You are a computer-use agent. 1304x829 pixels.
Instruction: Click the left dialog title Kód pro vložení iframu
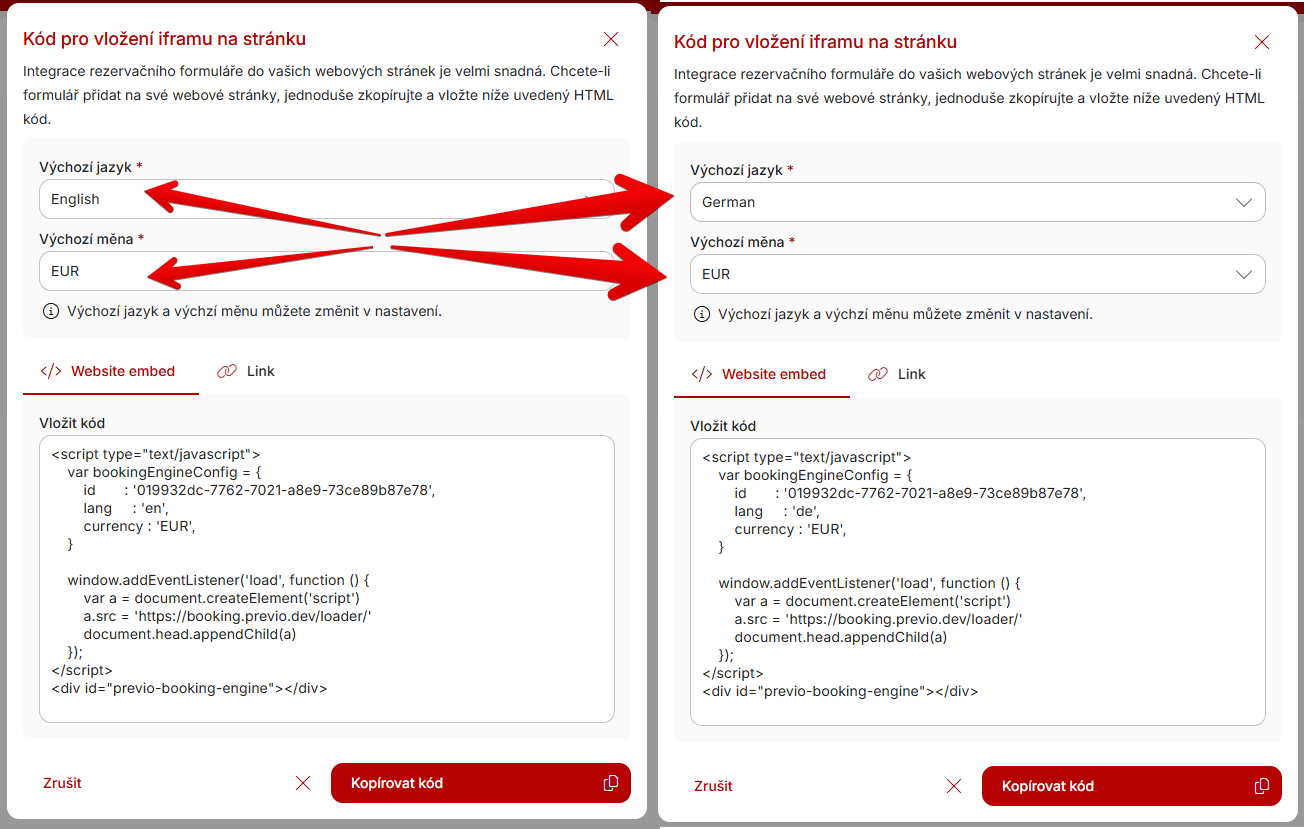tap(164, 39)
